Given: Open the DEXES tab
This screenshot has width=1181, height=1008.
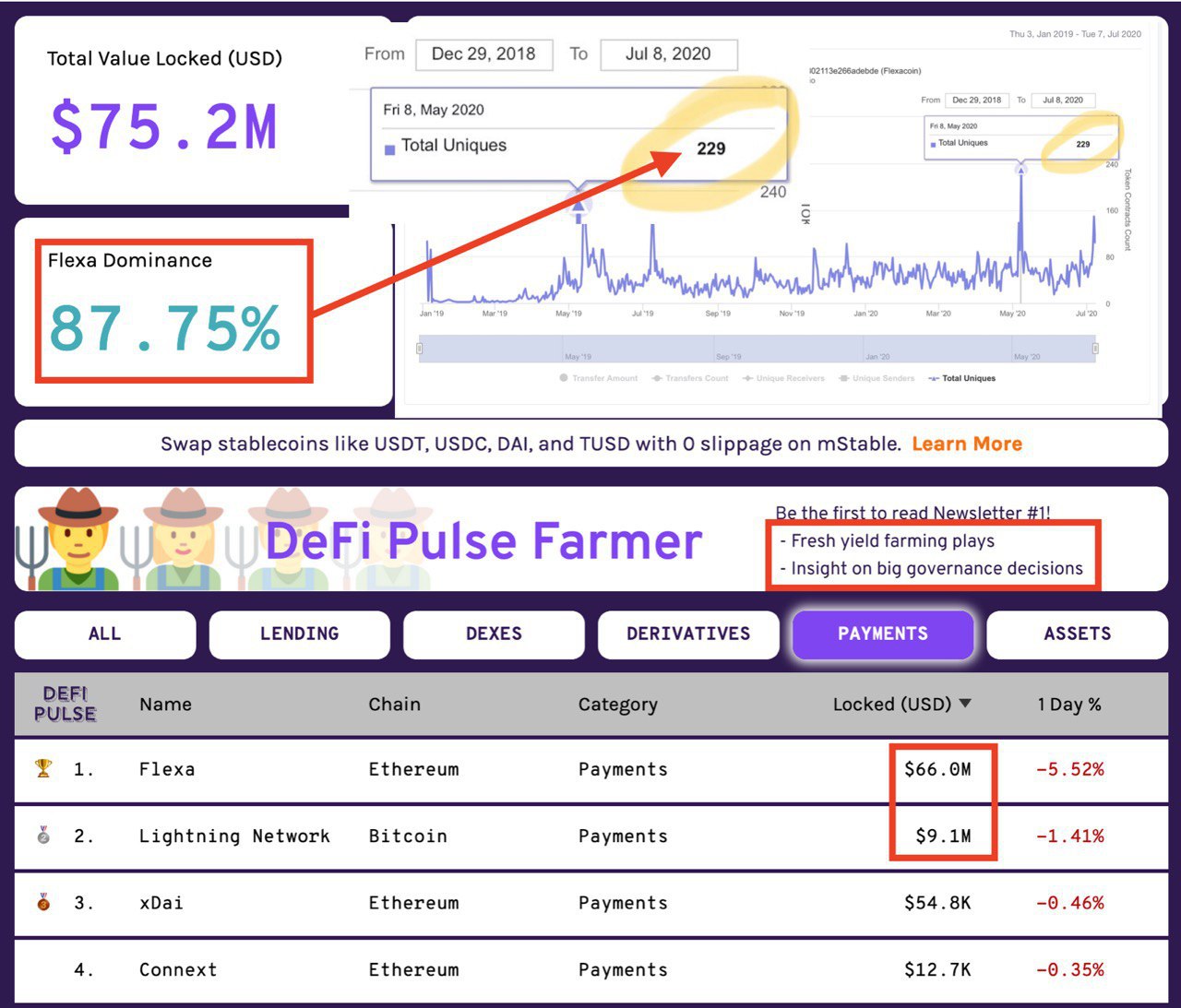Looking at the screenshot, I should (x=494, y=634).
